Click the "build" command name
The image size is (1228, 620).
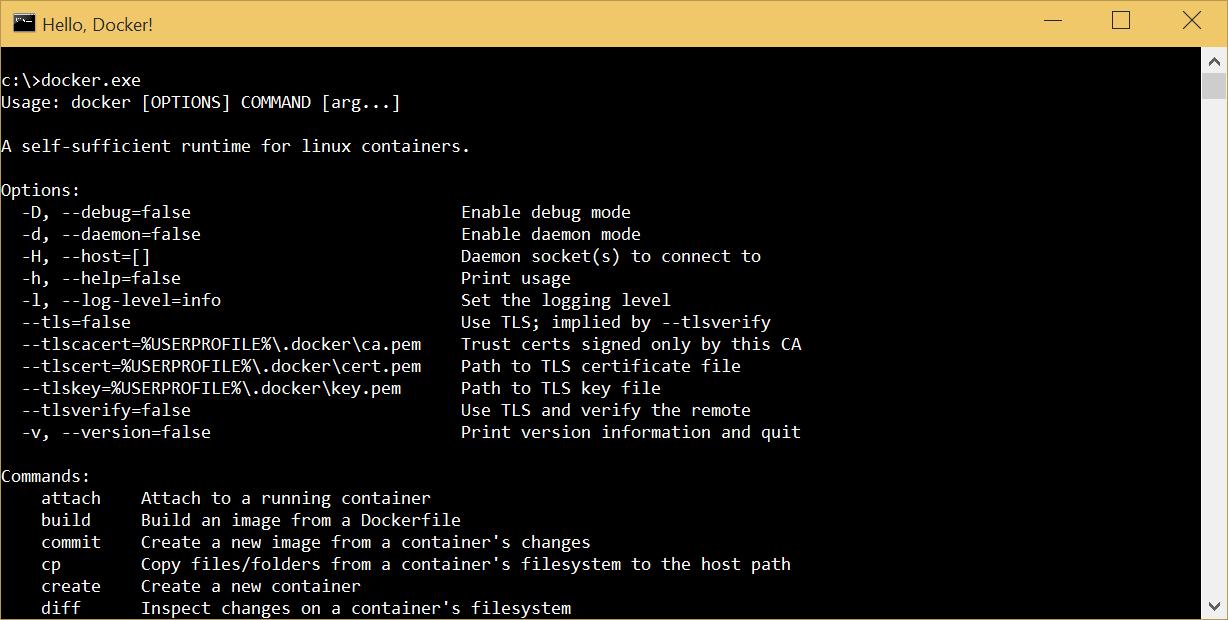[x=66, y=520]
